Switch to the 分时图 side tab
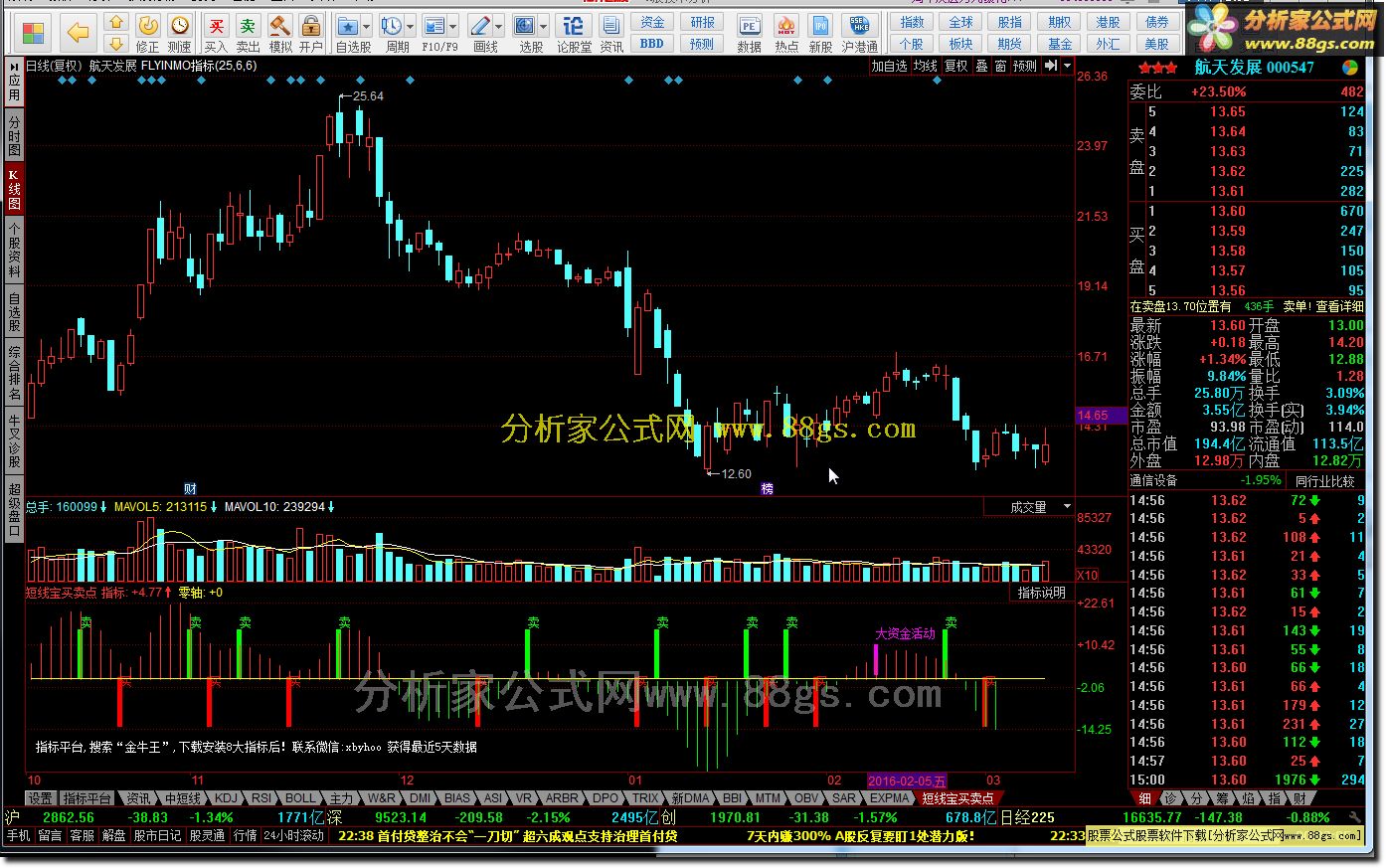Image resolution: width=1386 pixels, height=868 pixels. click(14, 136)
